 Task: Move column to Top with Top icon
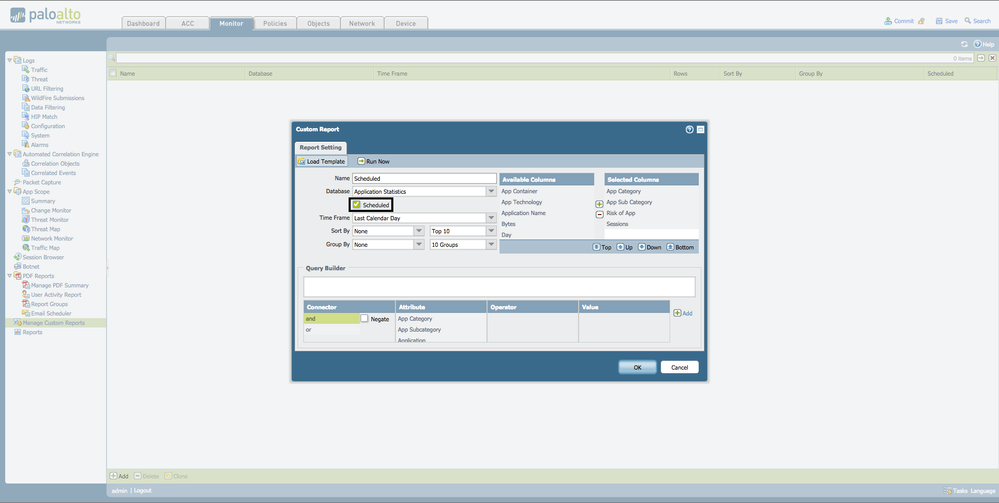pos(596,247)
